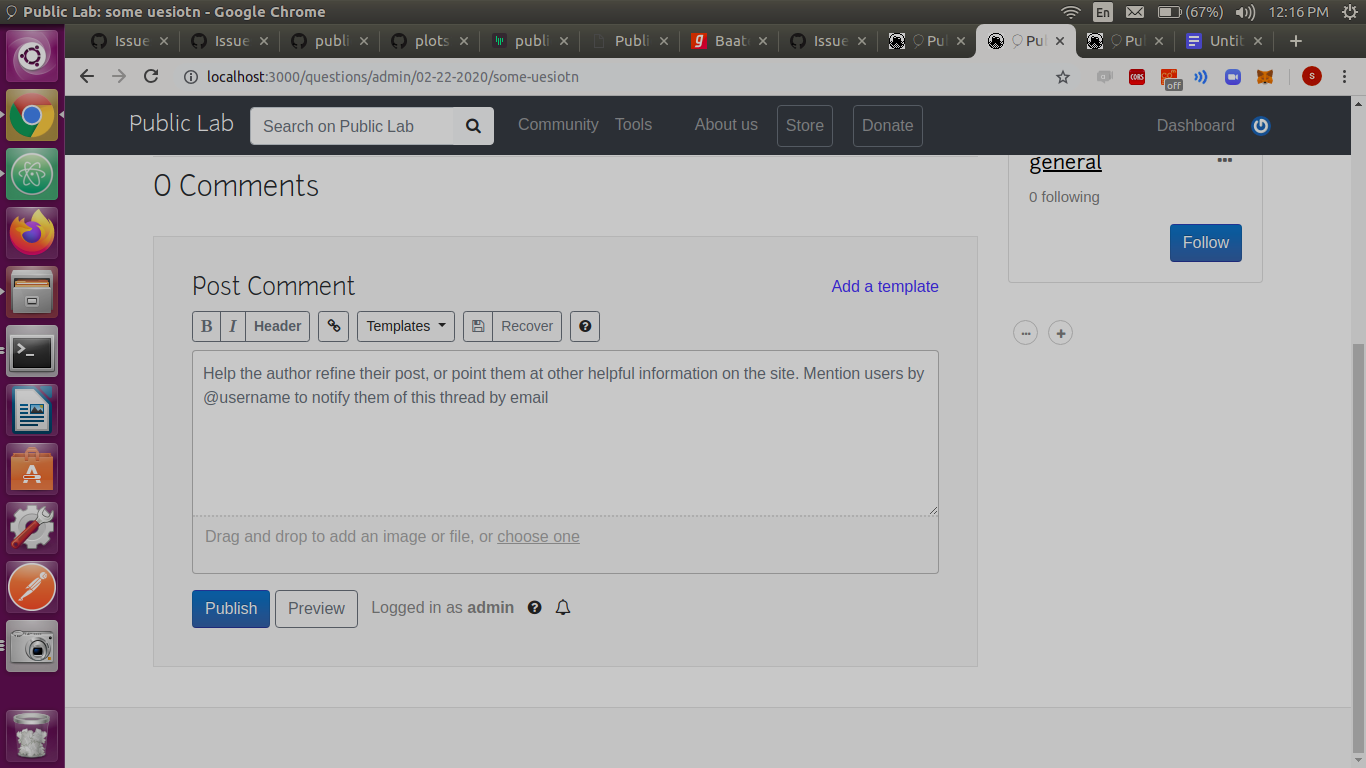Open Chrome's three-dot menu
Screen dimensions: 1366x768
[1343, 77]
